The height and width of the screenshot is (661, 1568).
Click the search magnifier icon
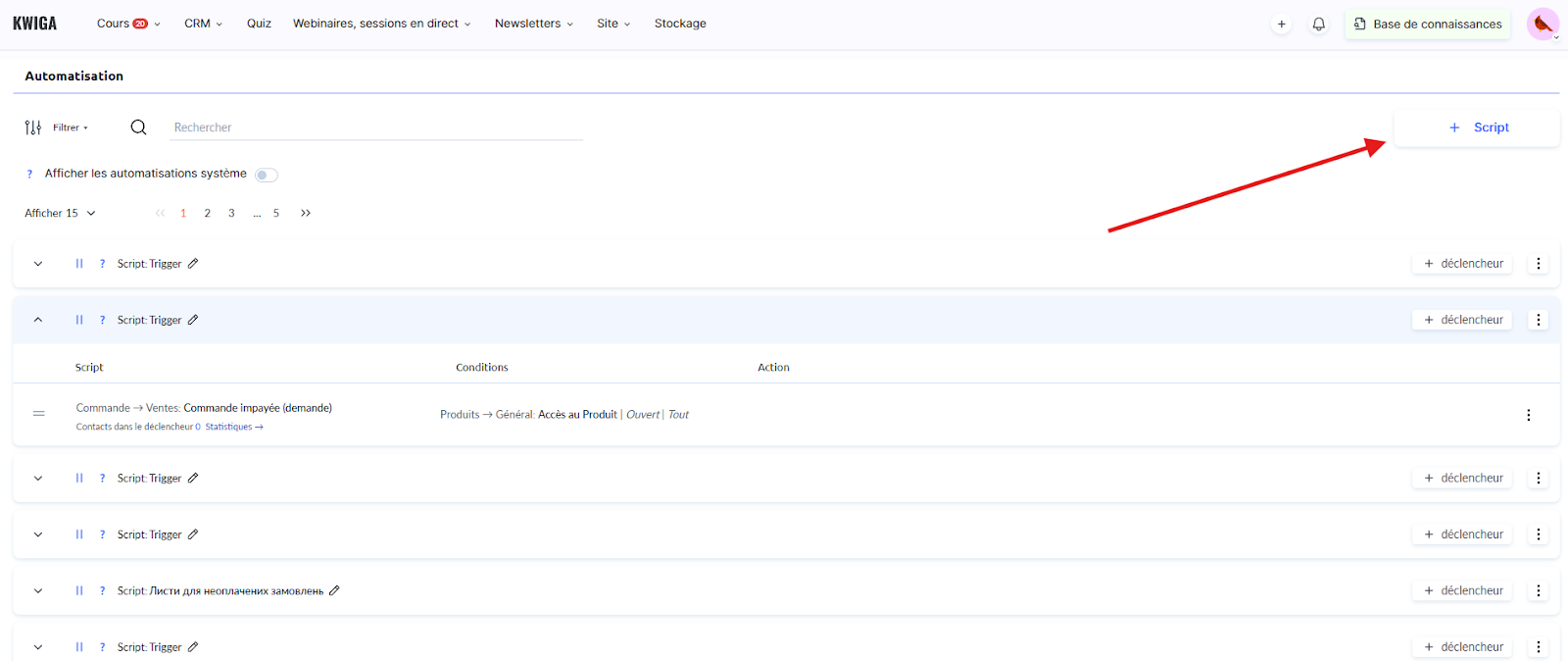[x=138, y=127]
